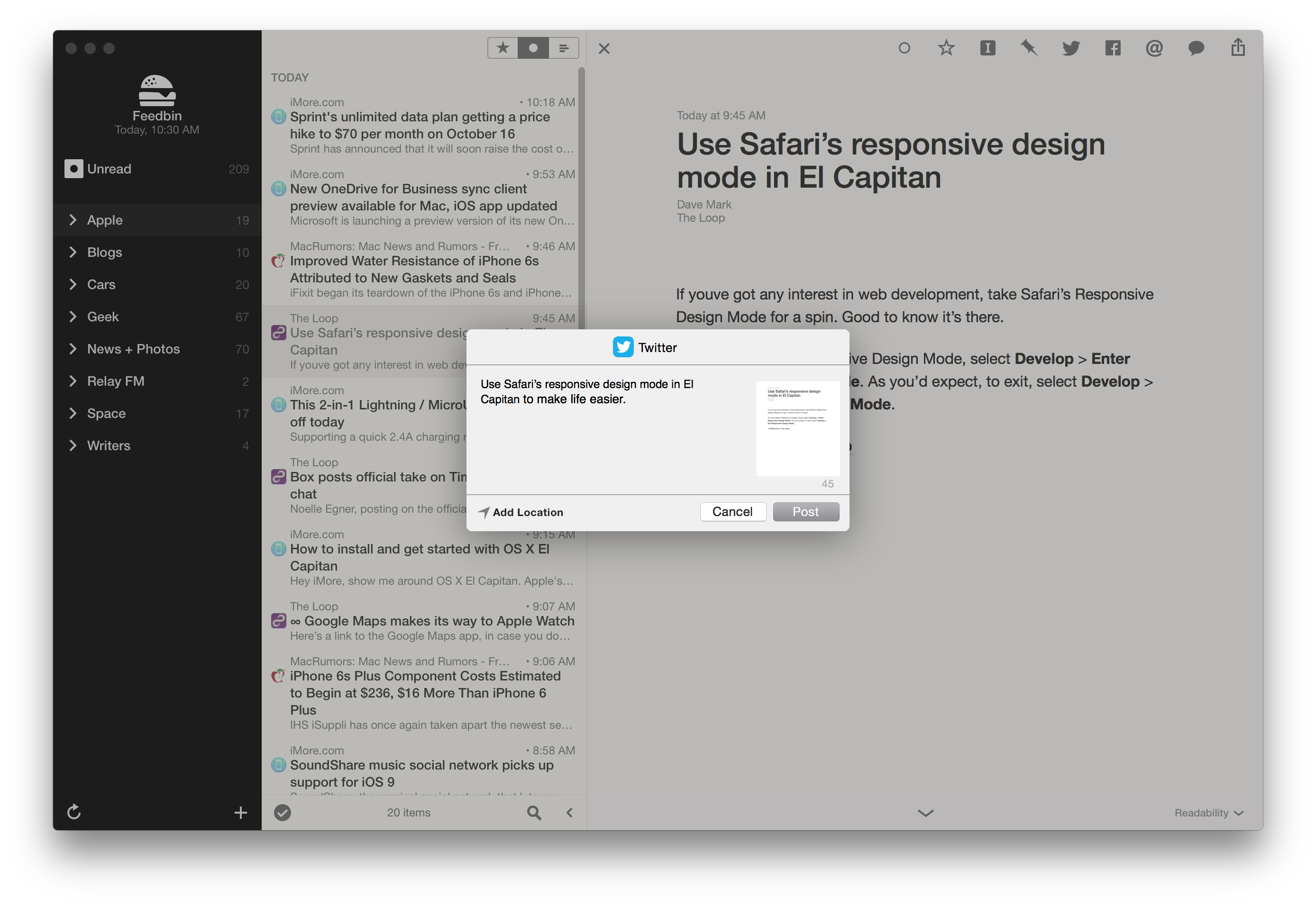Expand the Space folder

pos(72,413)
